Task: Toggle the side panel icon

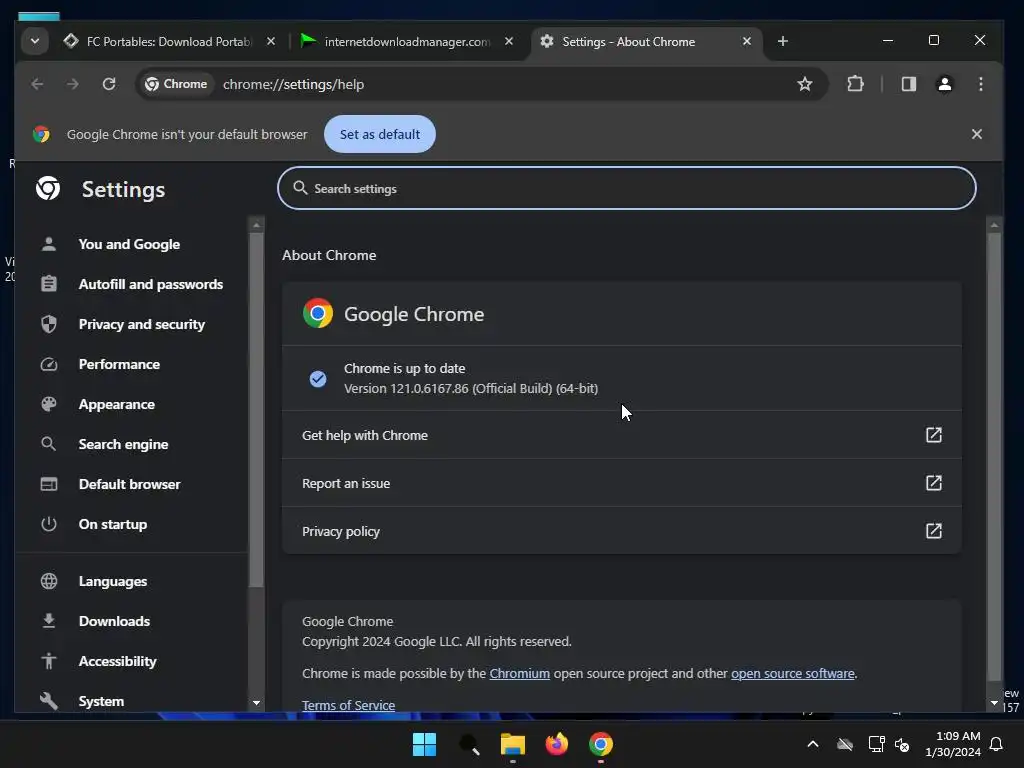Action: point(908,84)
